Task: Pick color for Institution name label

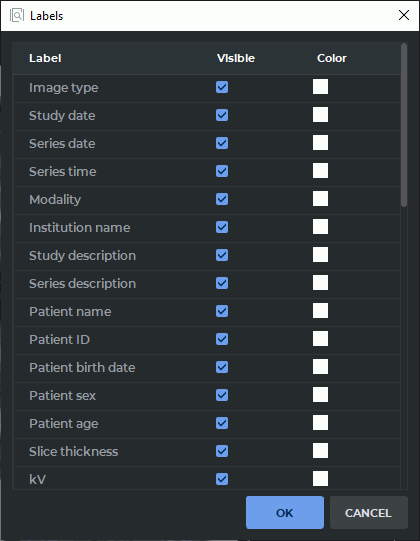Action: 320,227
